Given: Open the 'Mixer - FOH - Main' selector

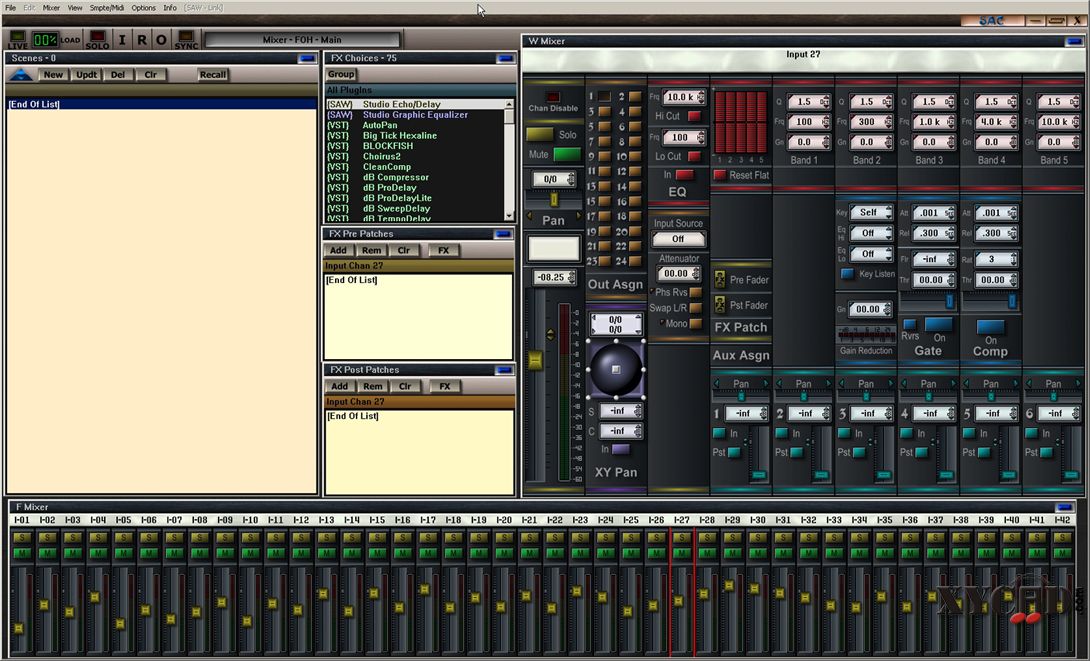Looking at the screenshot, I should (302, 40).
